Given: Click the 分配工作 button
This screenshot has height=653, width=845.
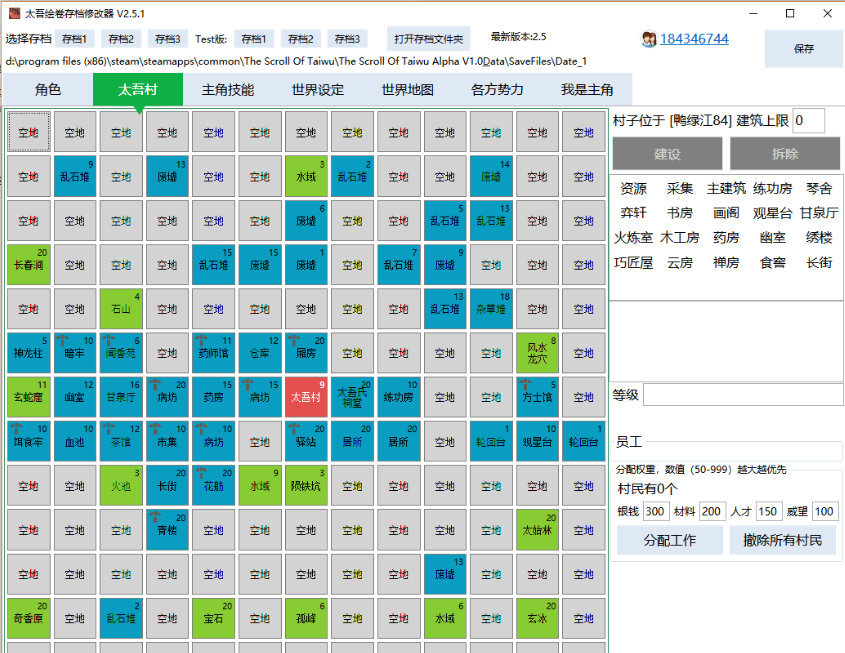Looking at the screenshot, I should [669, 540].
